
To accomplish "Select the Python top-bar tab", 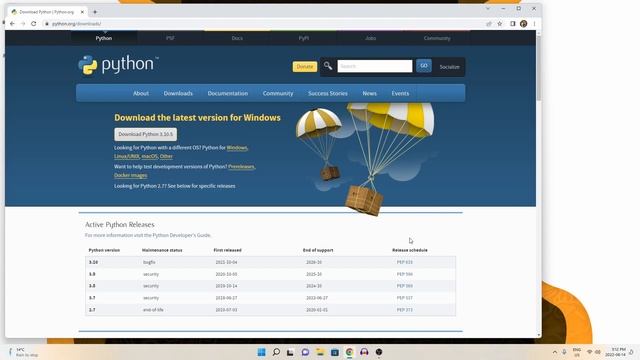I will coord(104,38).
